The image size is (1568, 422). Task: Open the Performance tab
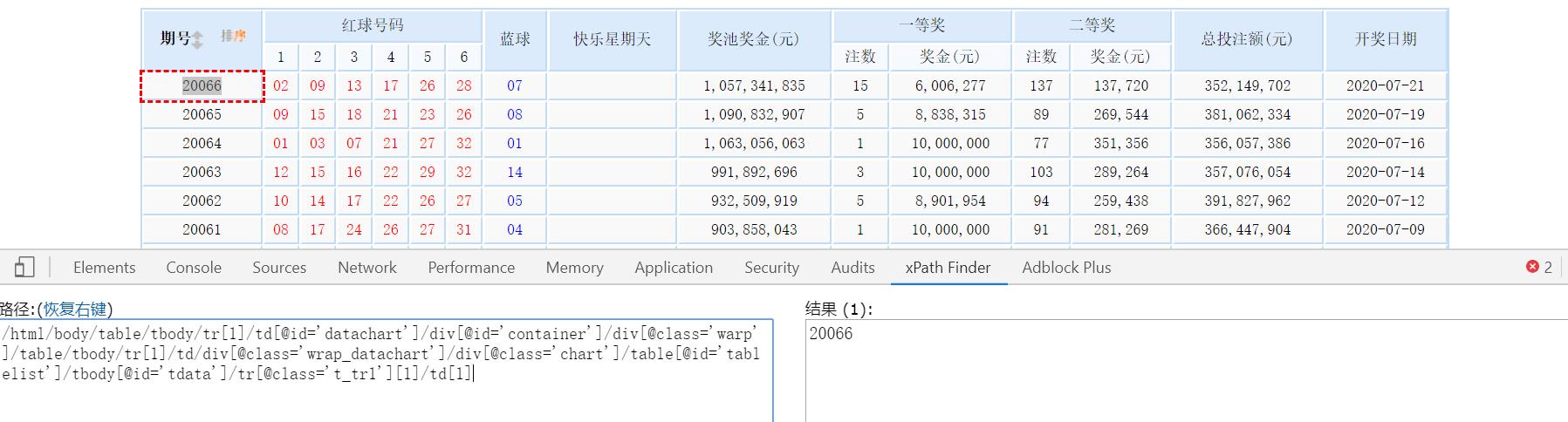pos(471,268)
